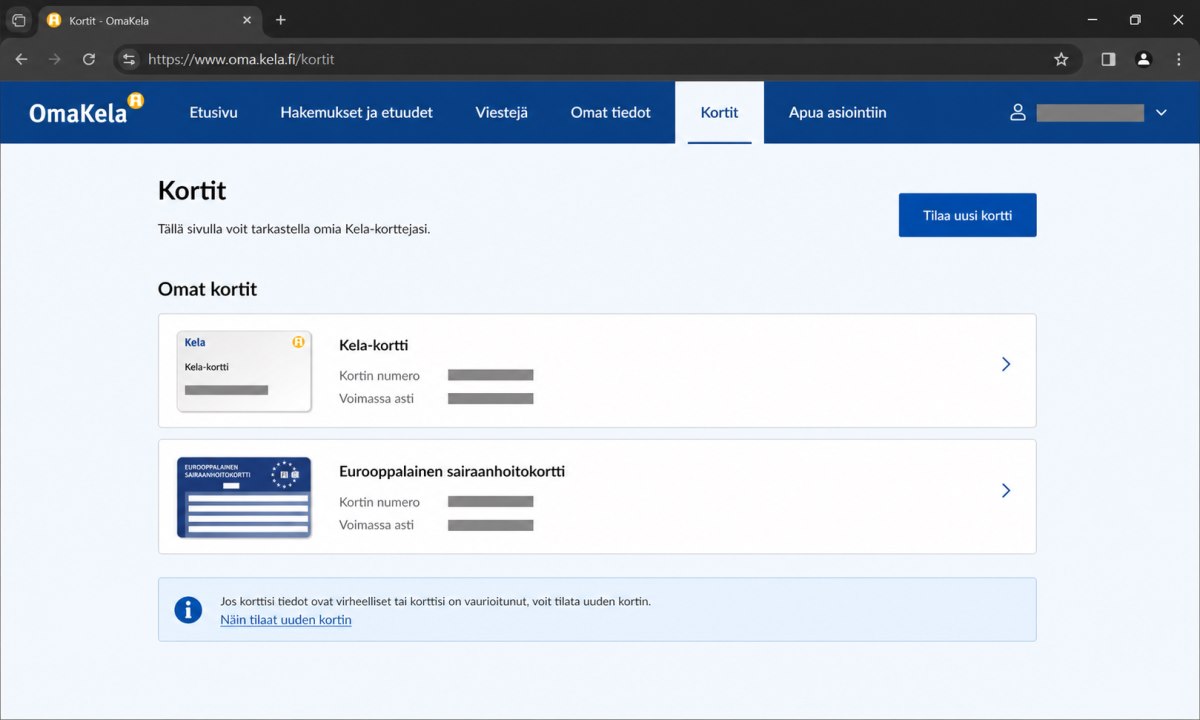Reload the page with the refresh icon
Viewport: 1200px width, 720px height.
[89, 59]
